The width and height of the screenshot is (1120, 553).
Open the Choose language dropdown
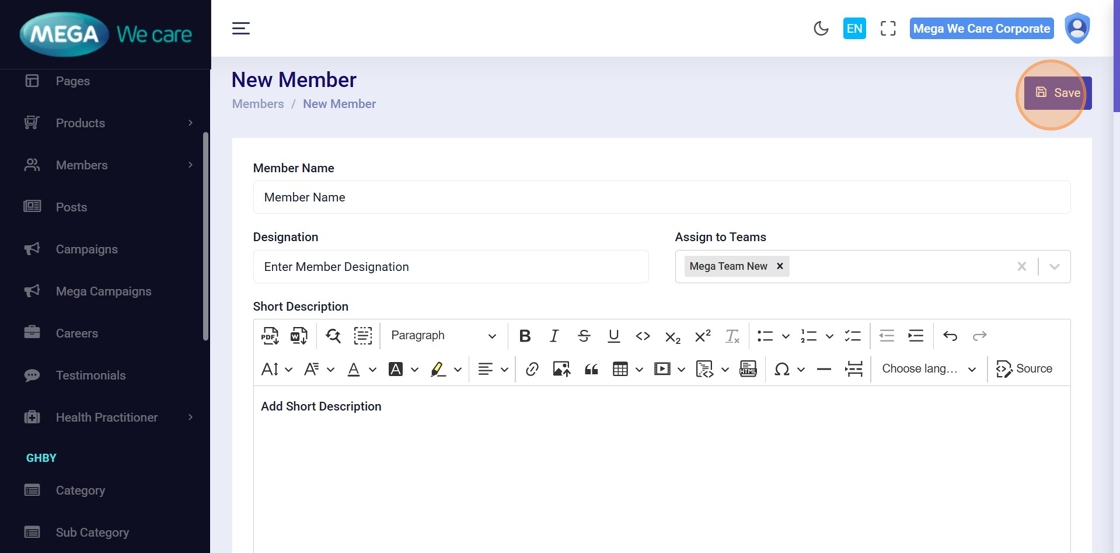(x=928, y=369)
